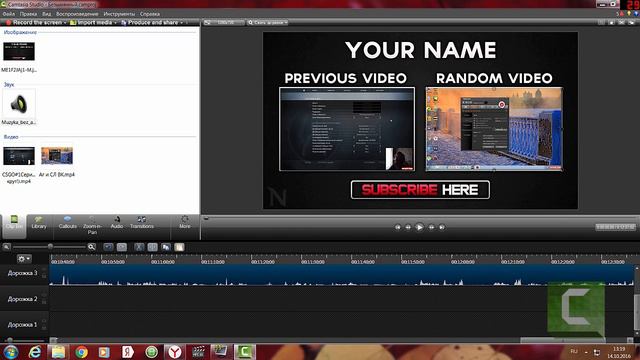Screen dimensions: 640x360
Task: Open the Audio tab
Action: [x=117, y=223]
